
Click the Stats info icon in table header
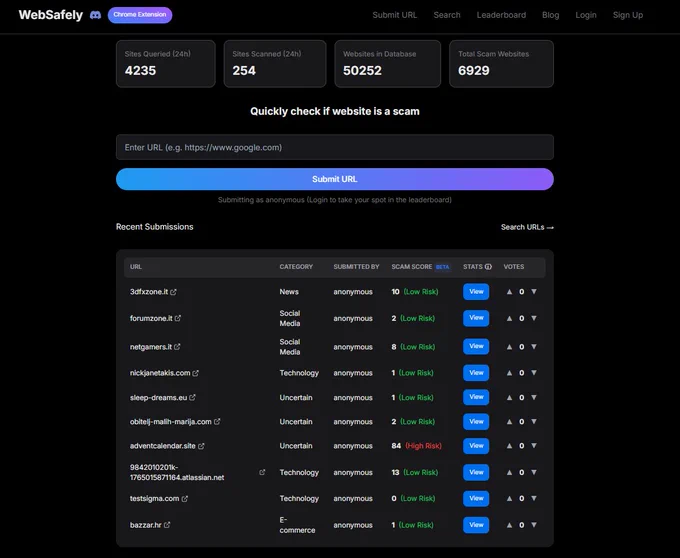point(488,267)
